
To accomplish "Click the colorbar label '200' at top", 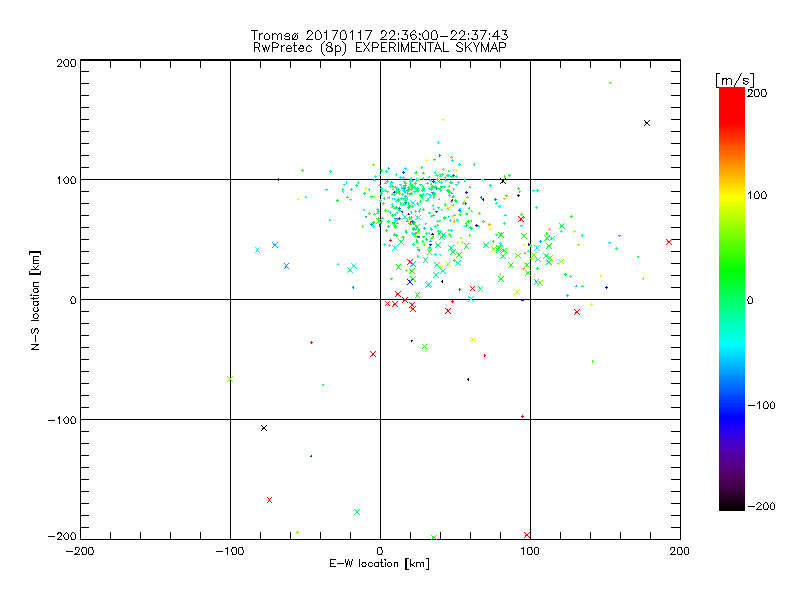I will [x=757, y=93].
